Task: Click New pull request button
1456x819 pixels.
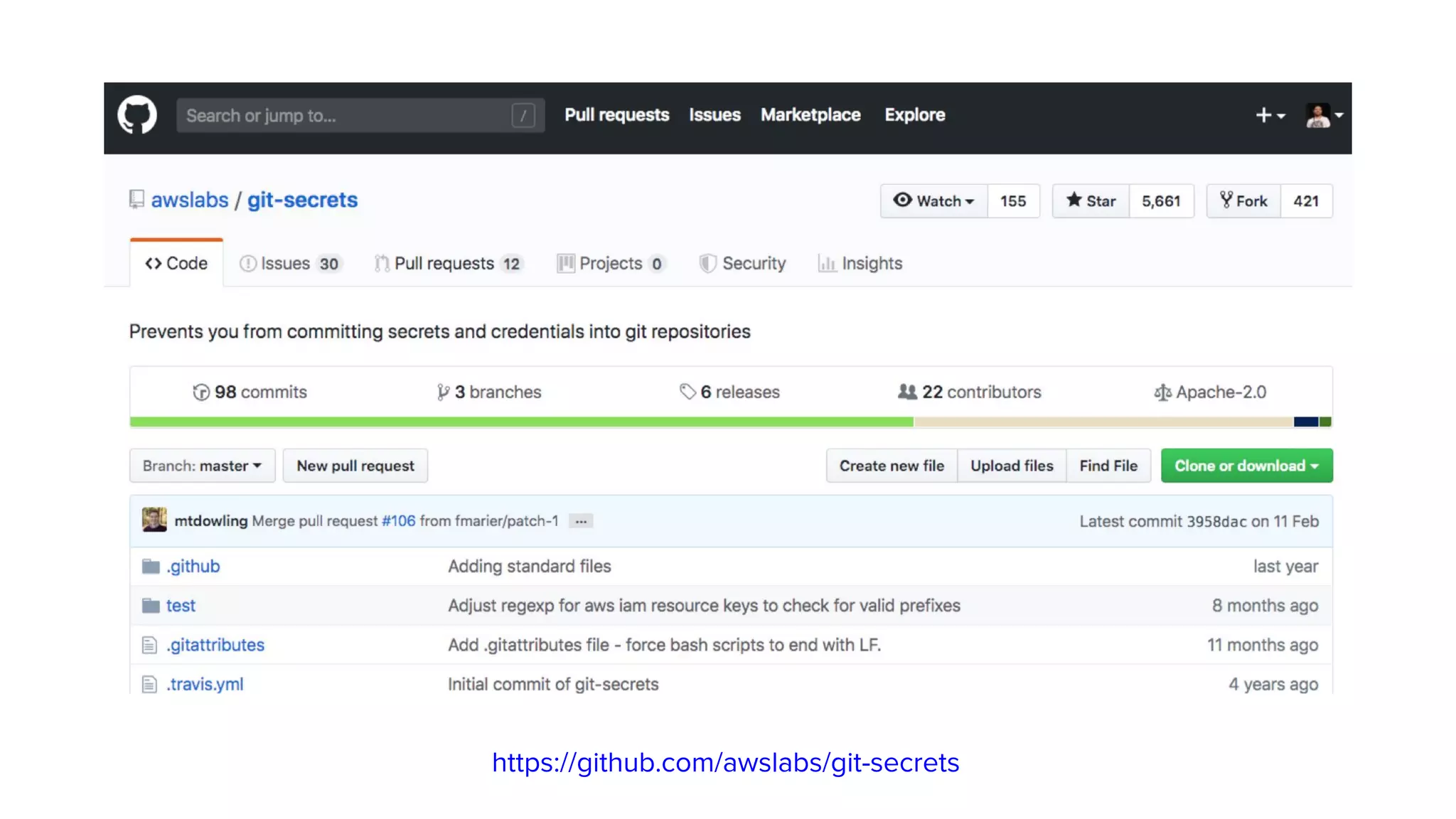Action: click(355, 466)
